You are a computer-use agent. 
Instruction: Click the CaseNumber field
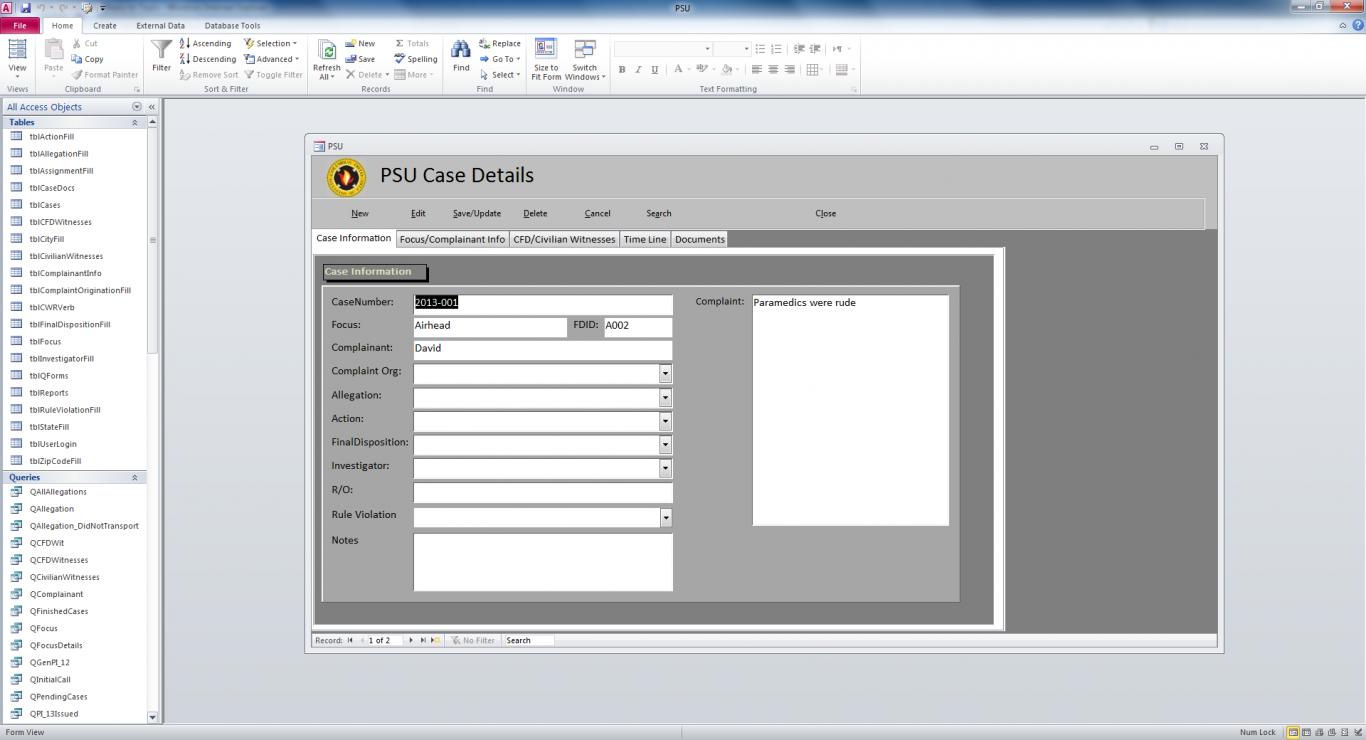click(543, 303)
